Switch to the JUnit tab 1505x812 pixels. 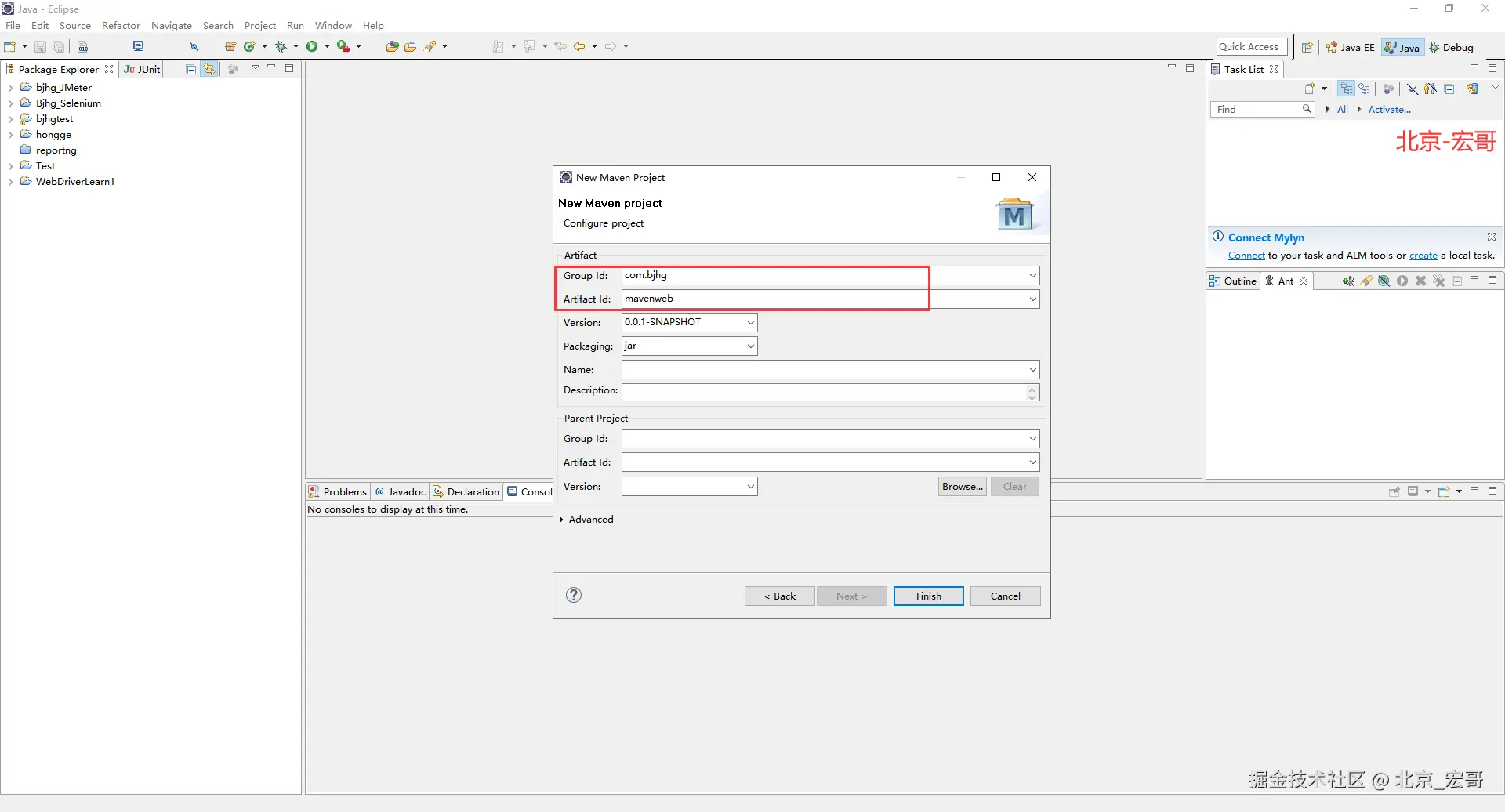[142, 70]
